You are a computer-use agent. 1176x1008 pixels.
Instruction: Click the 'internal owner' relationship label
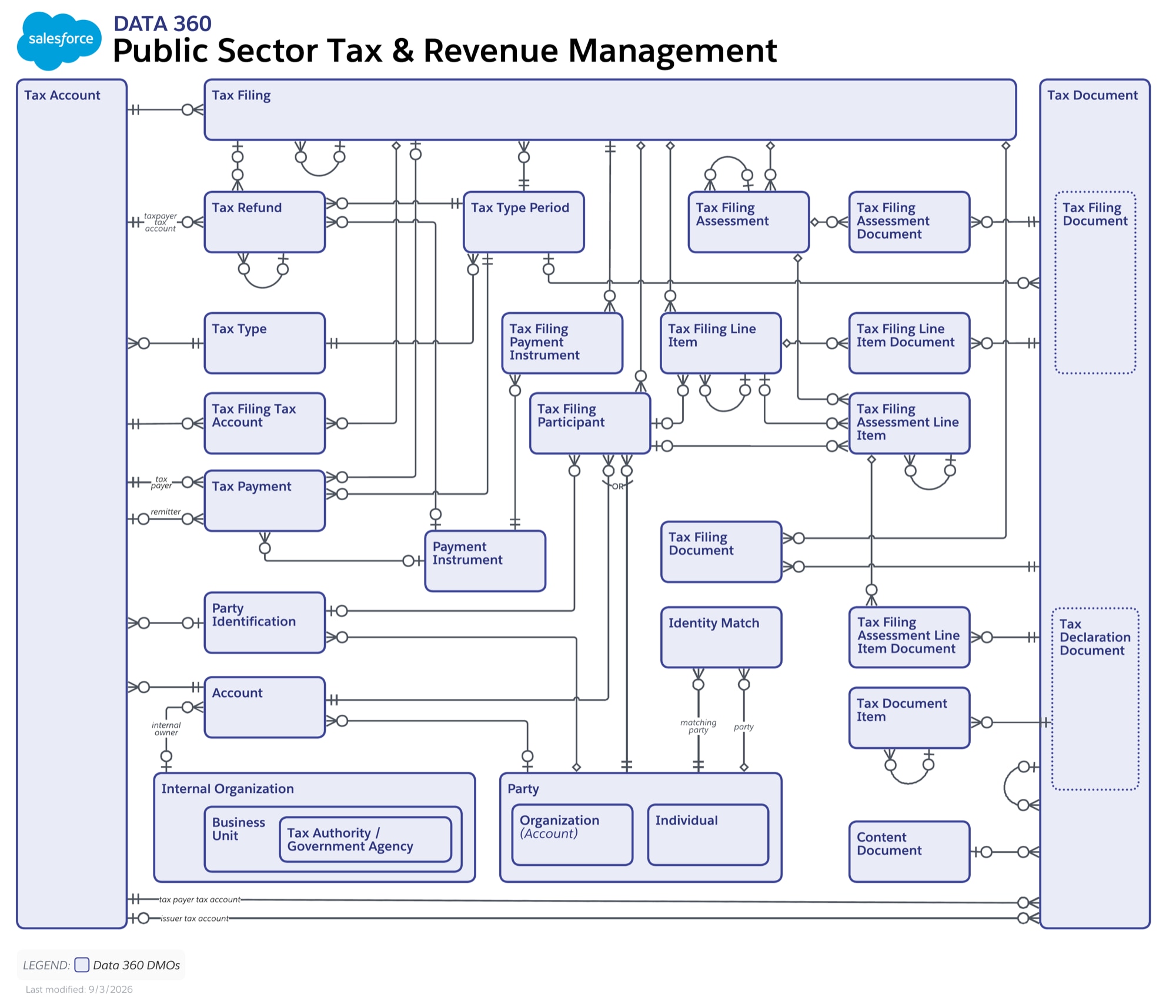(x=166, y=729)
